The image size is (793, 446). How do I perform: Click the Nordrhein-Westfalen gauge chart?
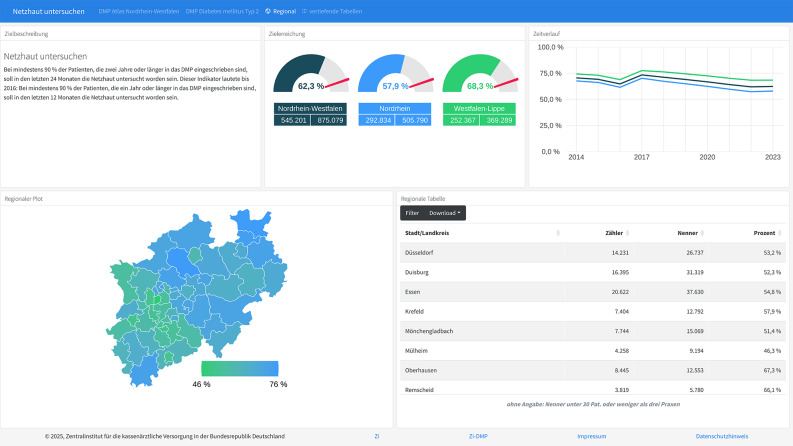pos(311,73)
